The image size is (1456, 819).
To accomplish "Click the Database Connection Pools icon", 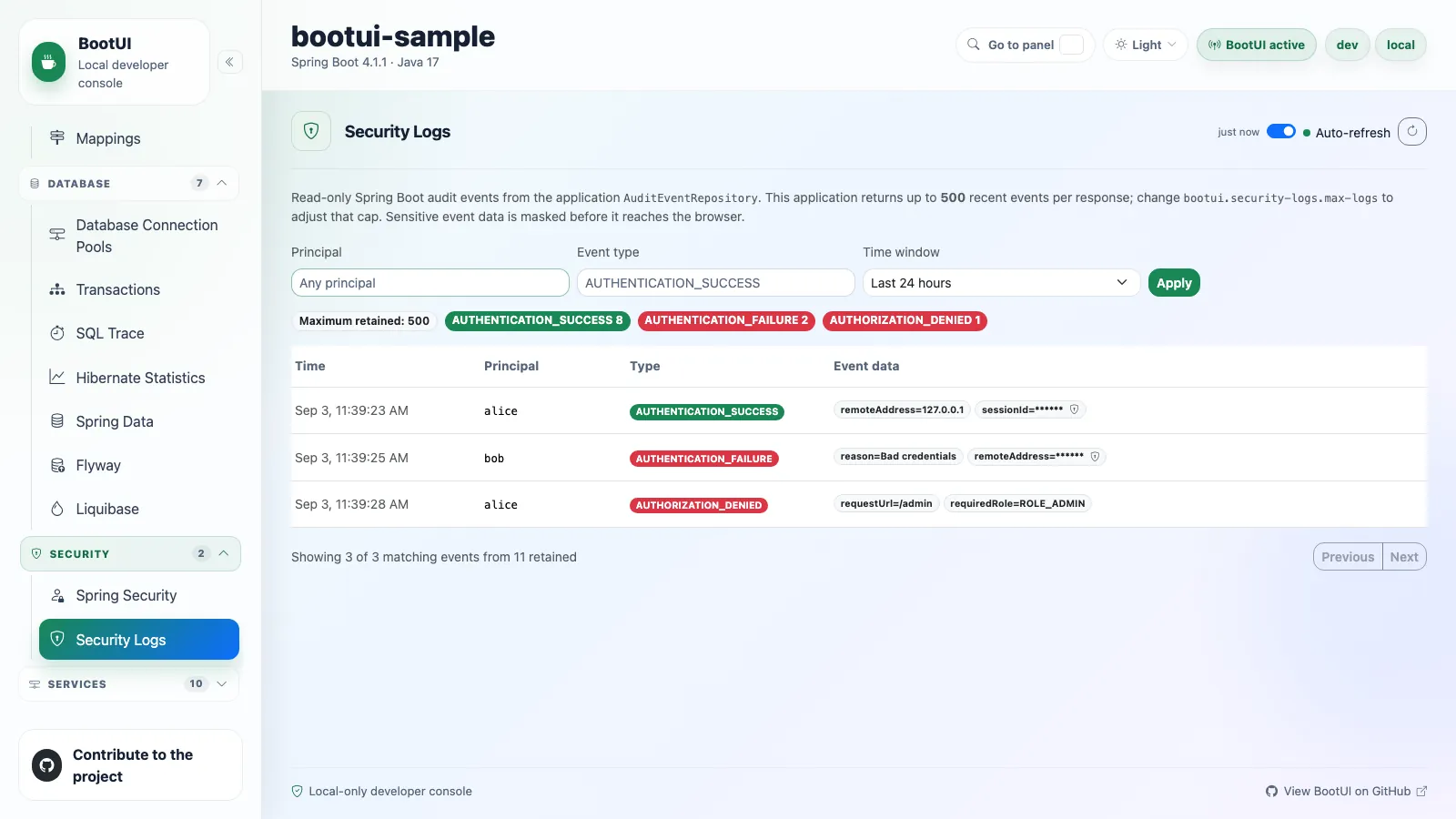I will pos(57,235).
